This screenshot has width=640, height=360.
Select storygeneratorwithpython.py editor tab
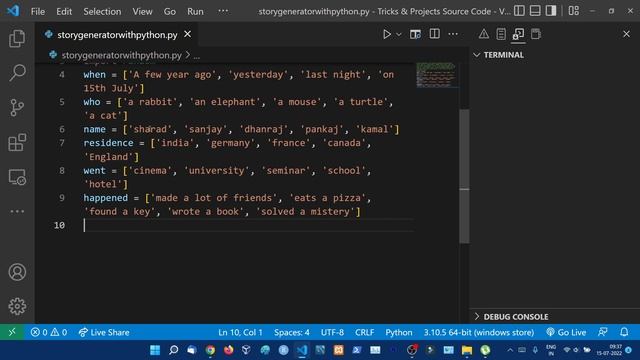click(x=117, y=35)
